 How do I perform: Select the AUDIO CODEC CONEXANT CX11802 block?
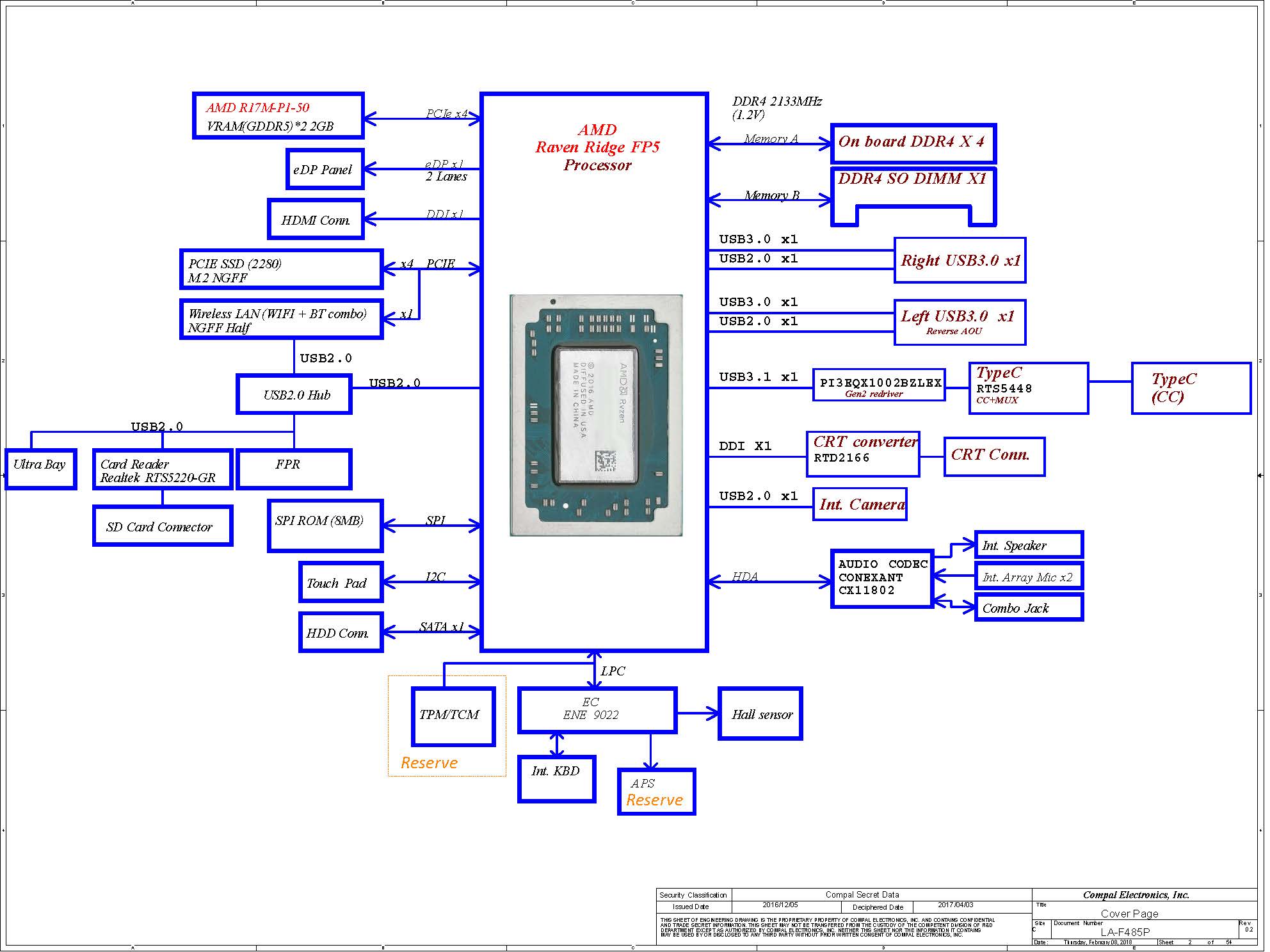coord(882,578)
